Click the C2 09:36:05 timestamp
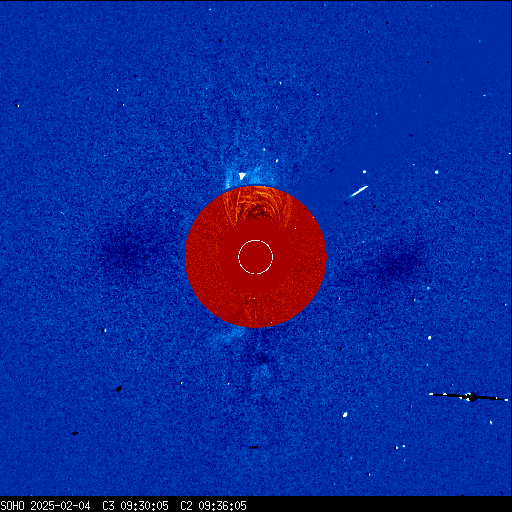 (x=213, y=506)
